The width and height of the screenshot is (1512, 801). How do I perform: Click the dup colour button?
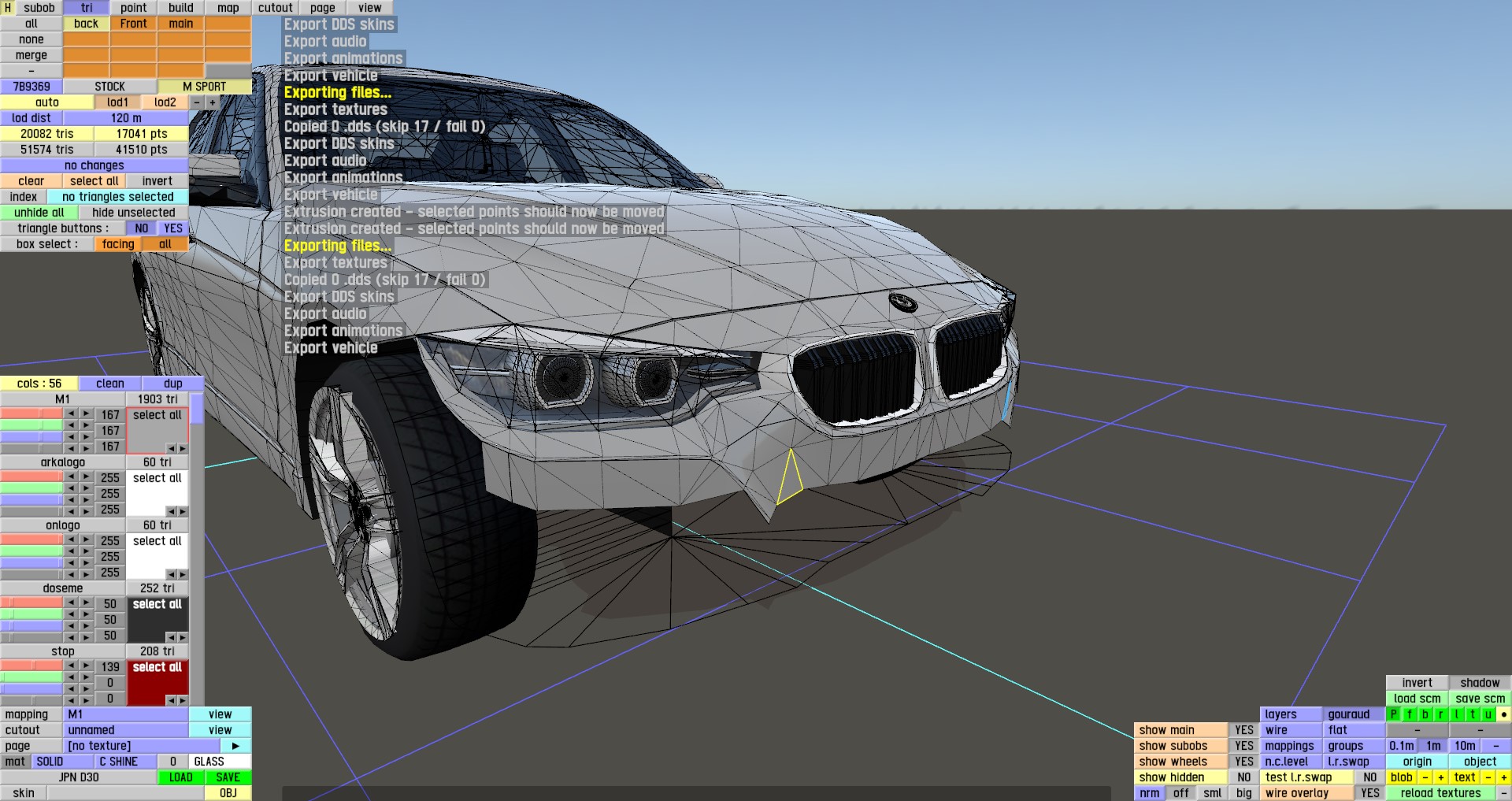173,384
